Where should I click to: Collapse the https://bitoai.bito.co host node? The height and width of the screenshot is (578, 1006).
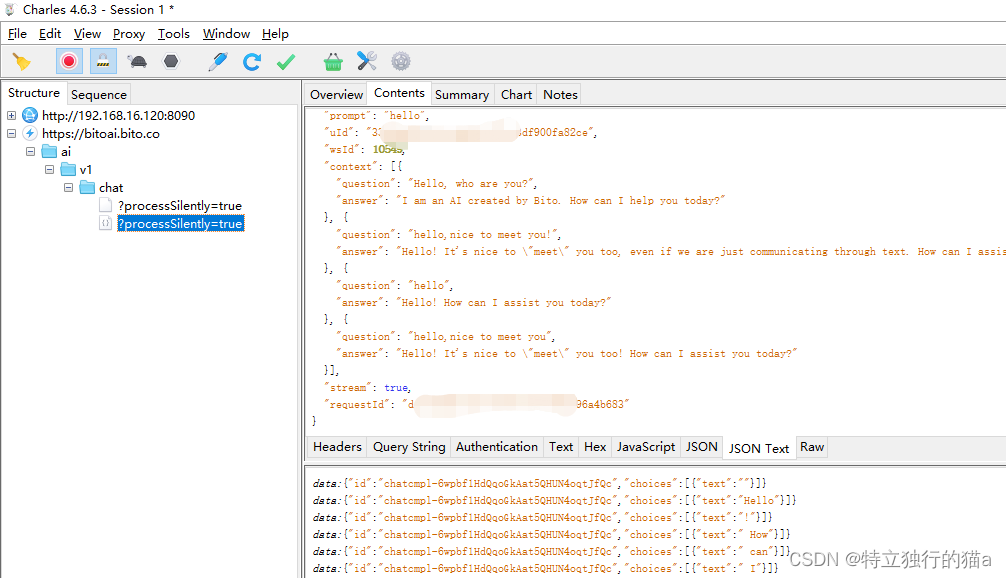click(12, 133)
